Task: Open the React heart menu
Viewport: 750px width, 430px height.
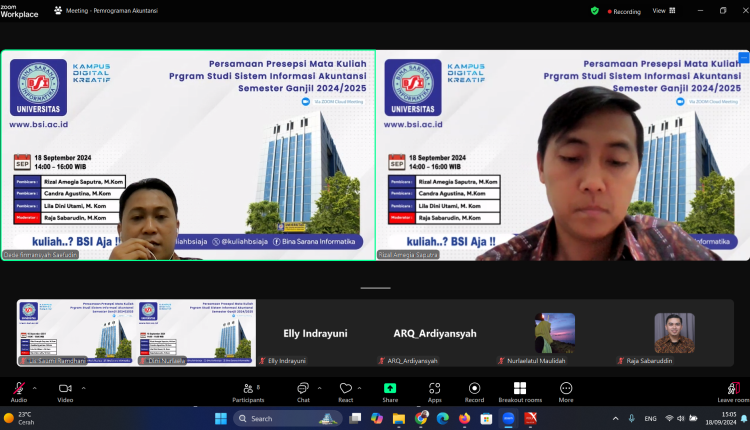Action: pyautogui.click(x=346, y=392)
